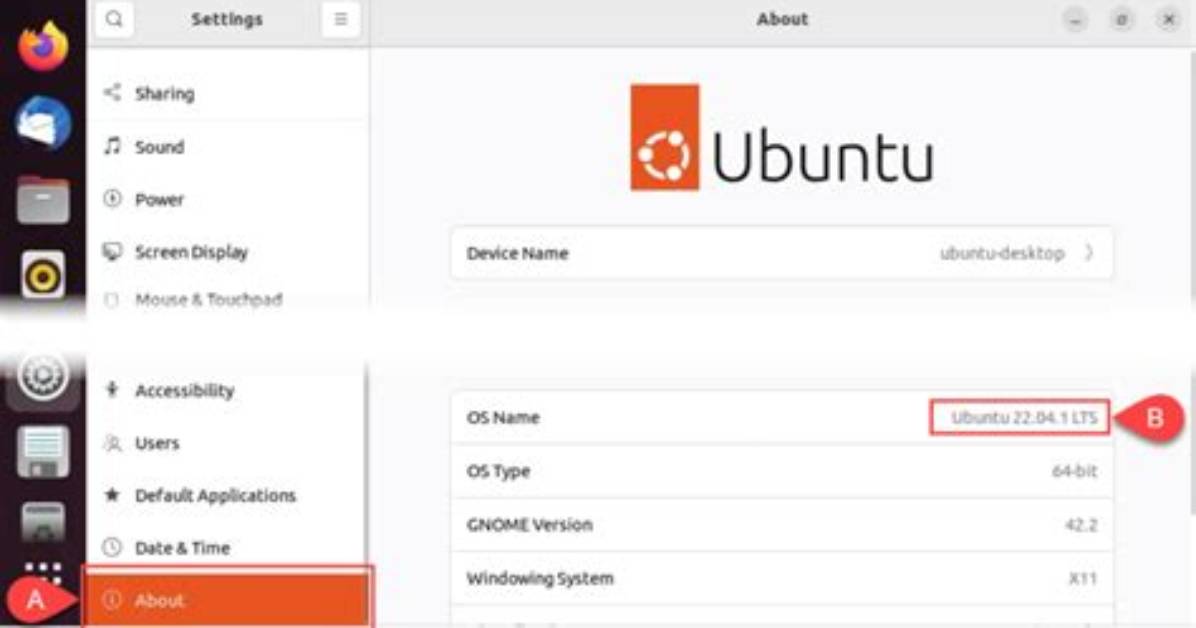Close the Settings window
The image size is (1196, 628).
pyautogui.click(x=1169, y=19)
